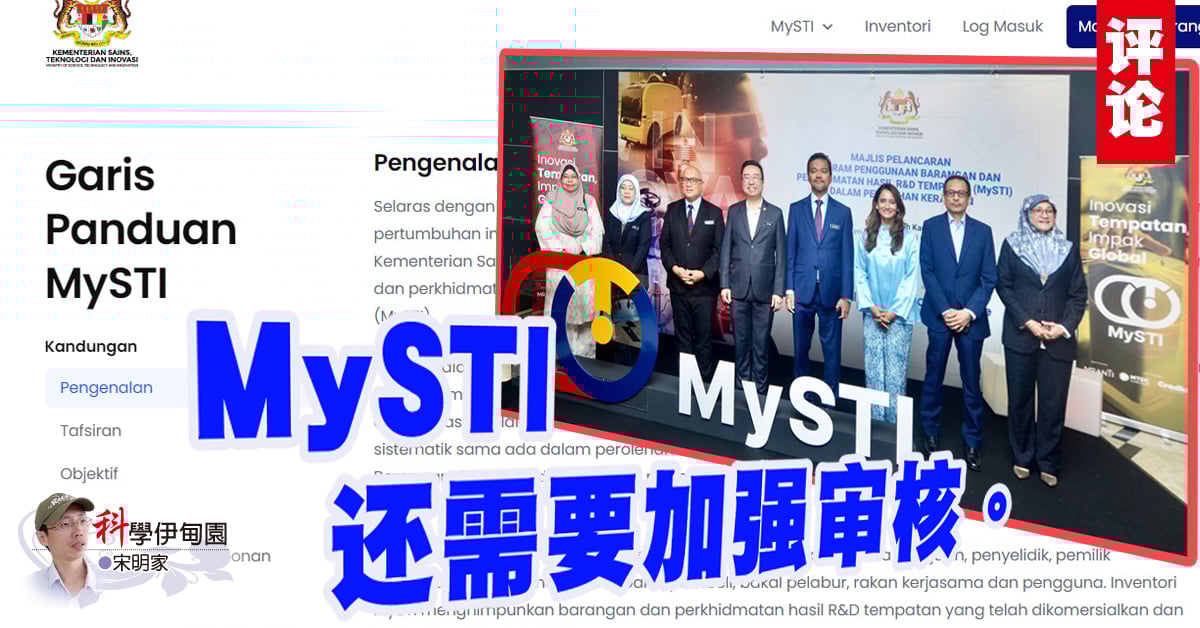
Task: Open the chevron arrow beside MySTI
Action: pyautogui.click(x=827, y=27)
